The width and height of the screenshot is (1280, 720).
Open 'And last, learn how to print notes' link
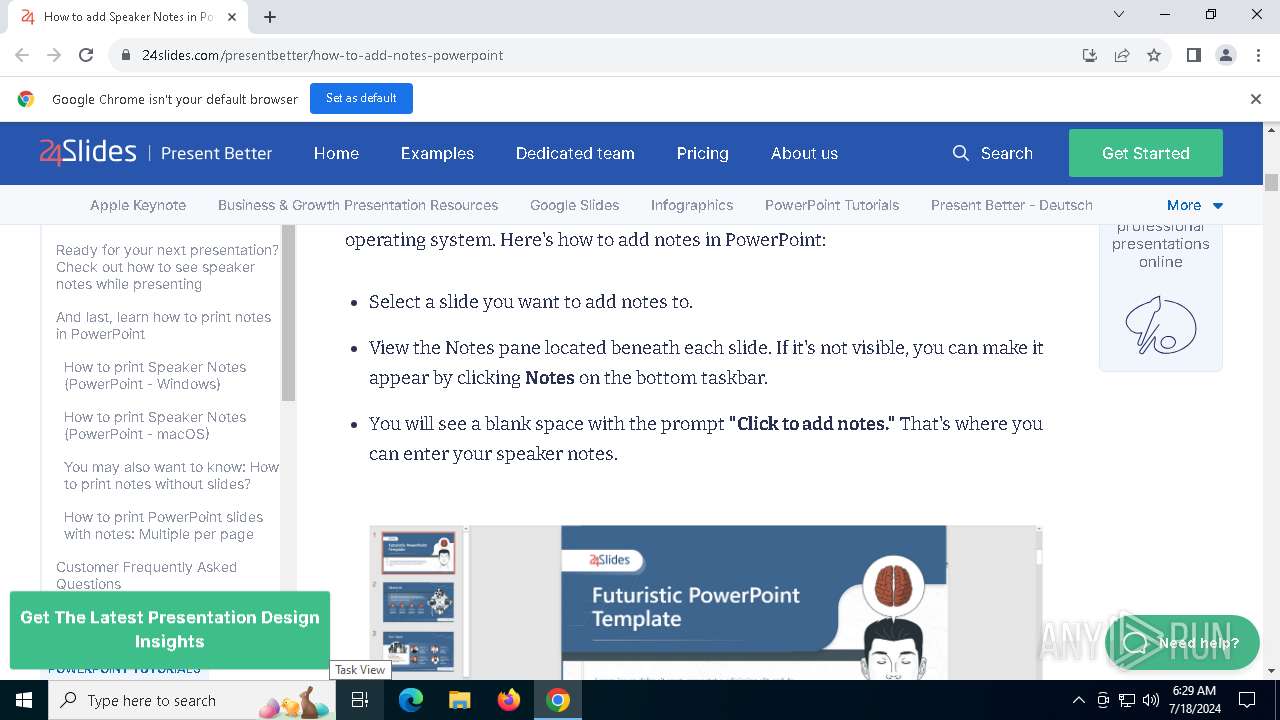(163, 325)
